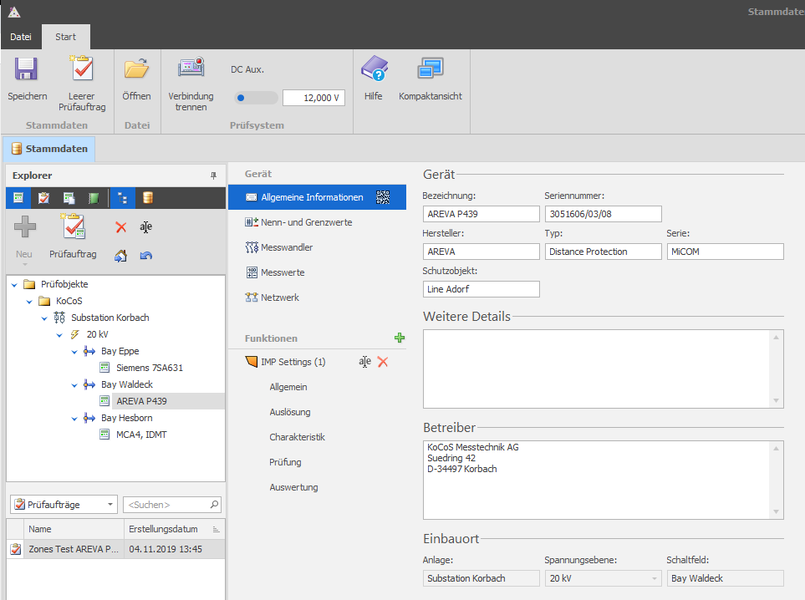805x600 pixels.
Task: Open Messwandler section
Action: tap(286, 247)
